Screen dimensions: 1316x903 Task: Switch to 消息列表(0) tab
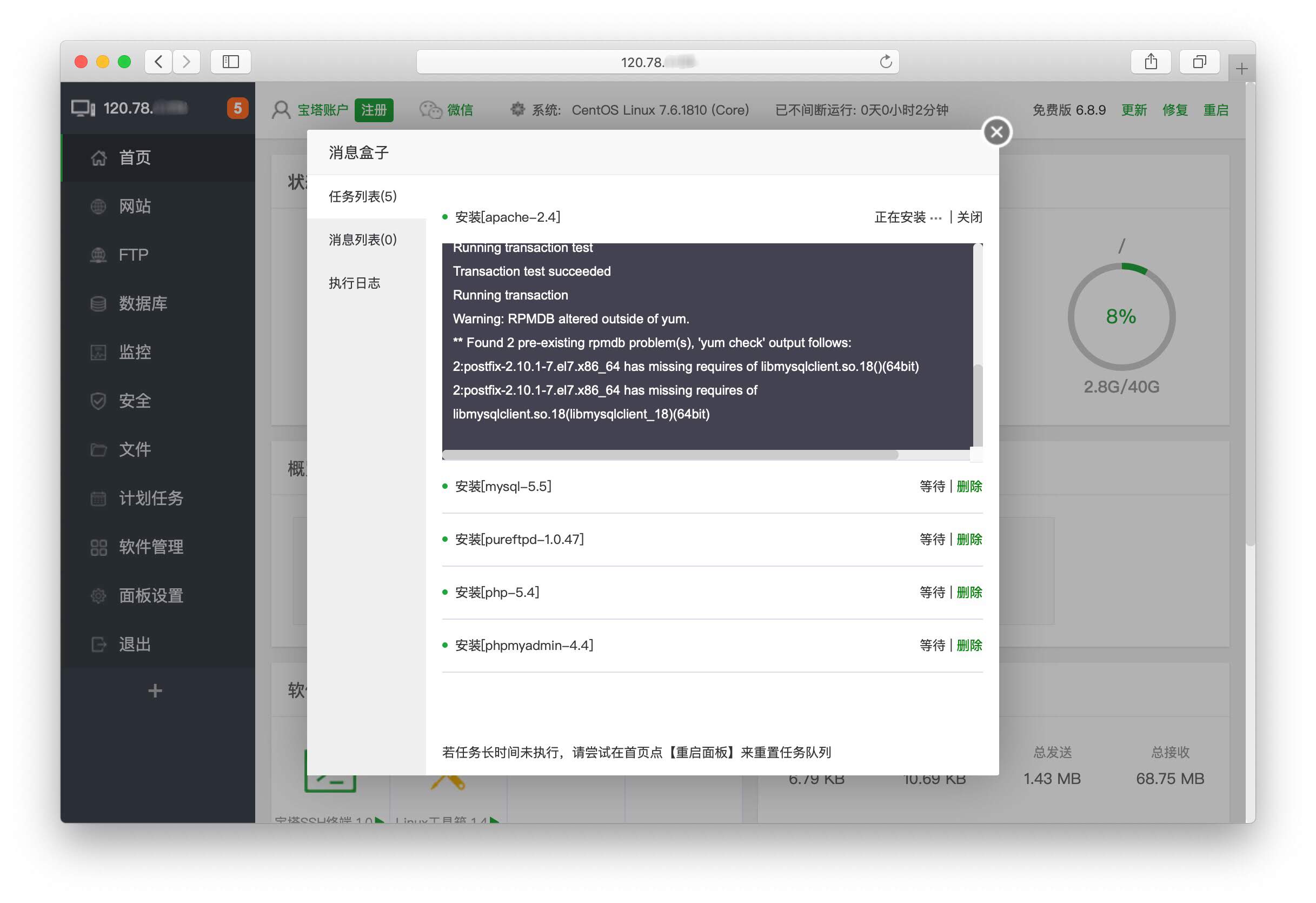(362, 240)
